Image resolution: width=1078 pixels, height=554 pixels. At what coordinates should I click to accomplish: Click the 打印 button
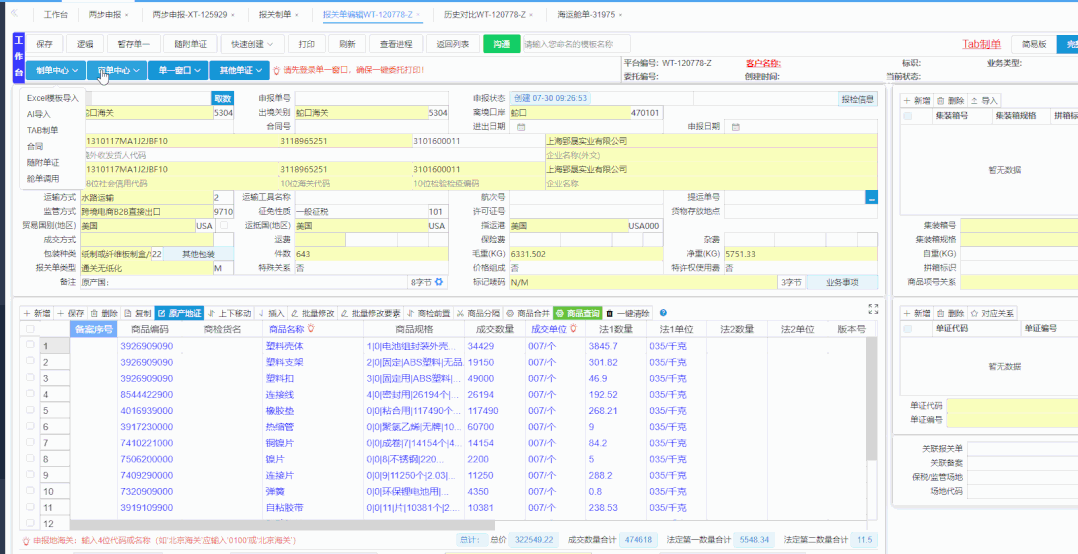[x=307, y=44]
